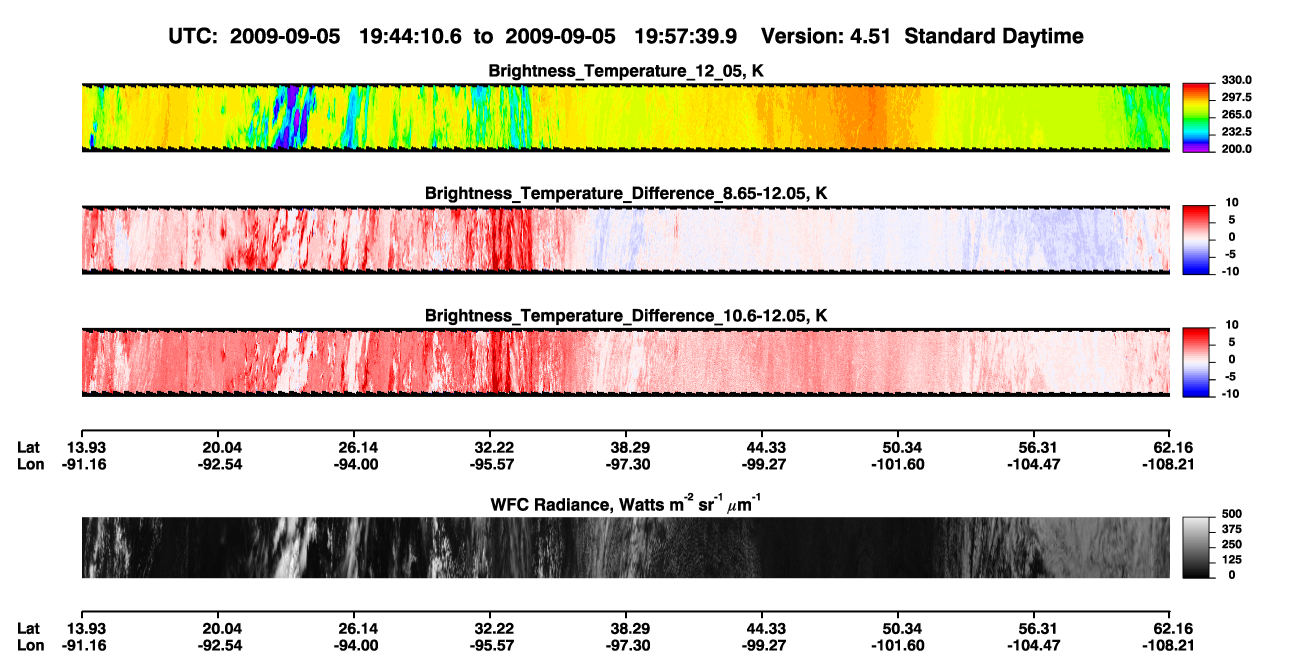Open the 10.6-12.05 difference image strip

[x=625, y=362]
